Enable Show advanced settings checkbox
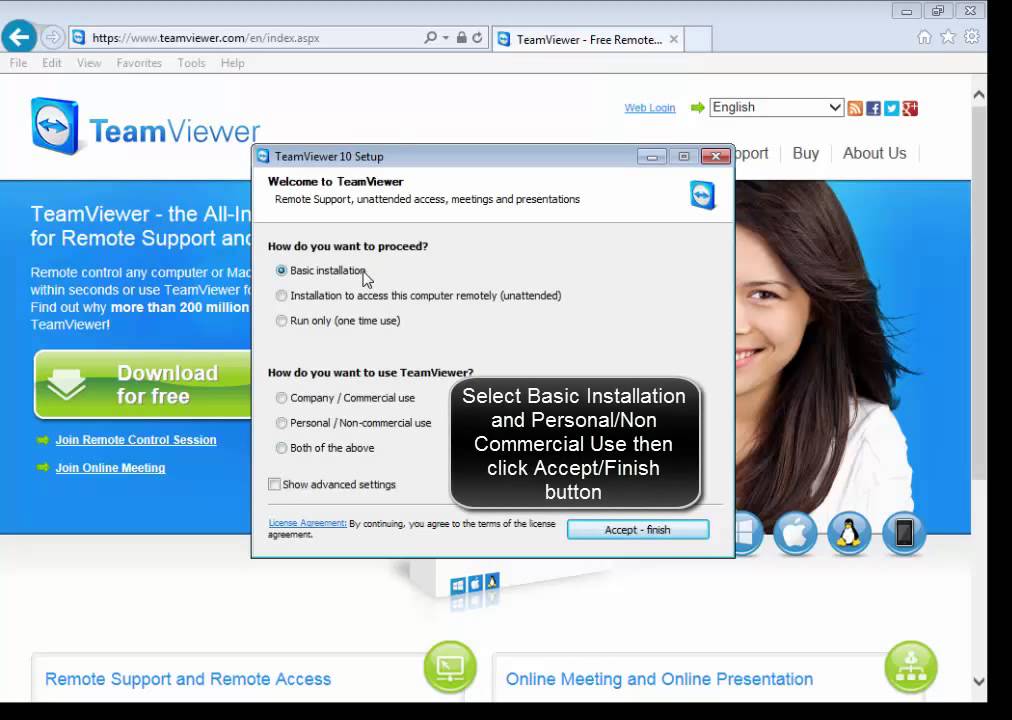 pyautogui.click(x=274, y=485)
